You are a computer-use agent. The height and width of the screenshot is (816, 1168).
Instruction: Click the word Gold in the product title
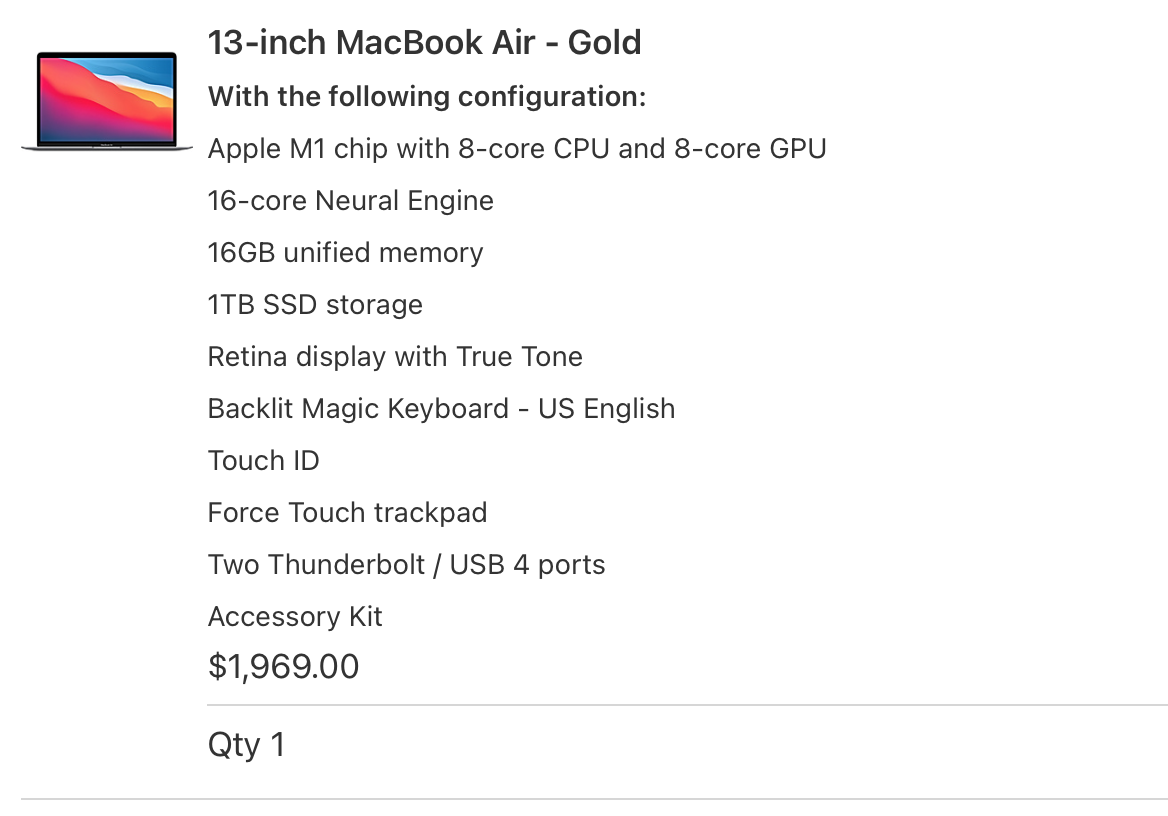(x=604, y=42)
